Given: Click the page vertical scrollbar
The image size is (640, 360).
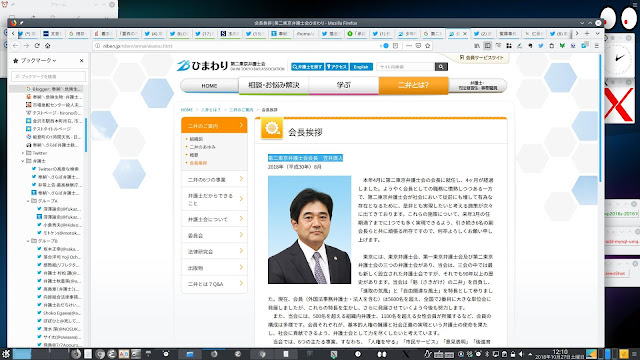Looking at the screenshot, I should 600,118.
